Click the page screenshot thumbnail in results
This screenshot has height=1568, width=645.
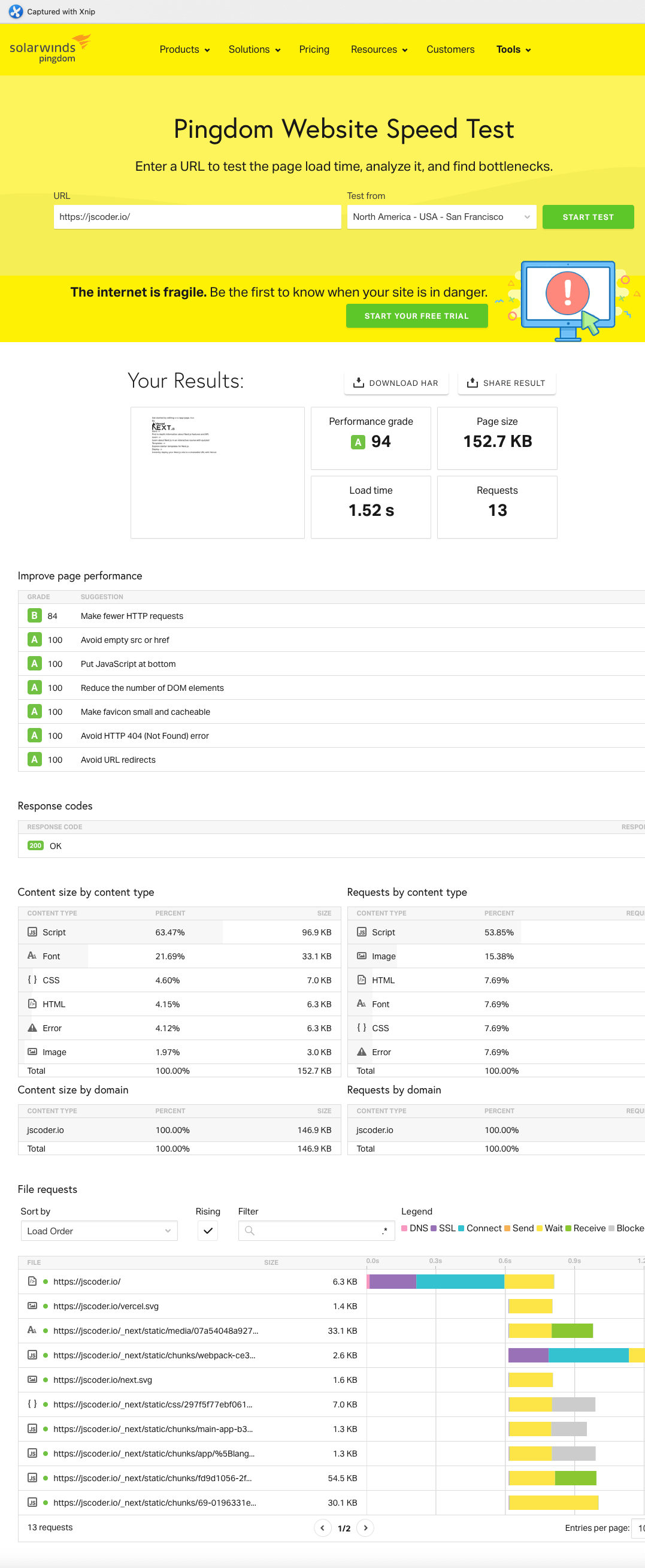click(217, 472)
